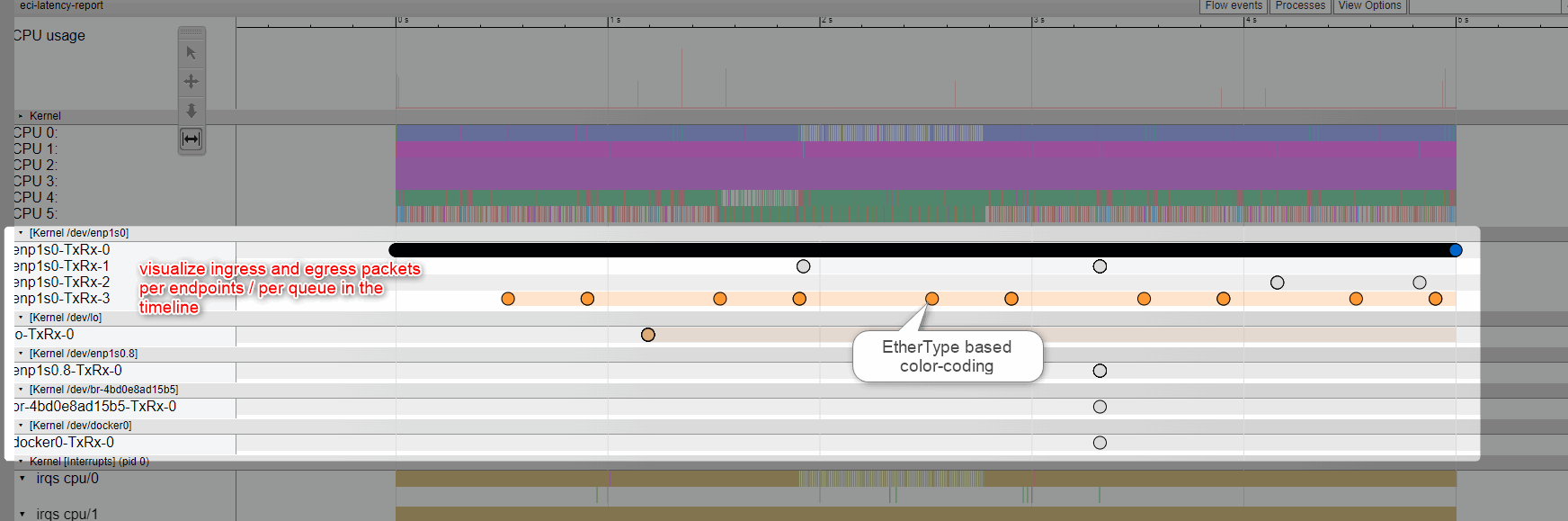Collapse Kernel [Interrupts] (pid 0) section
Screen dimensions: 1568x521
click(x=22, y=462)
